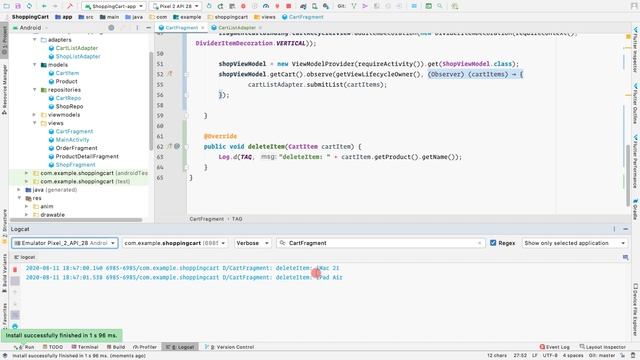This screenshot has height=360, width=640.
Task: Open the TODO tool window tab
Action: tap(53, 347)
